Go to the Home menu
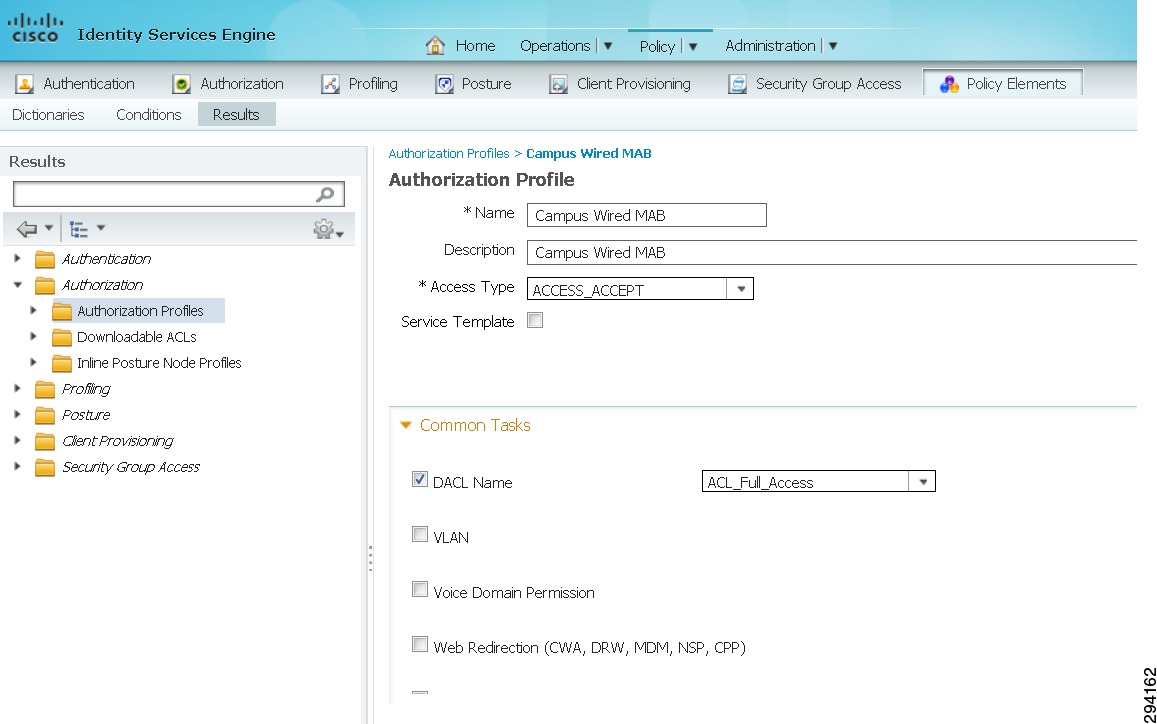The height and width of the screenshot is (724, 1157). [475, 46]
